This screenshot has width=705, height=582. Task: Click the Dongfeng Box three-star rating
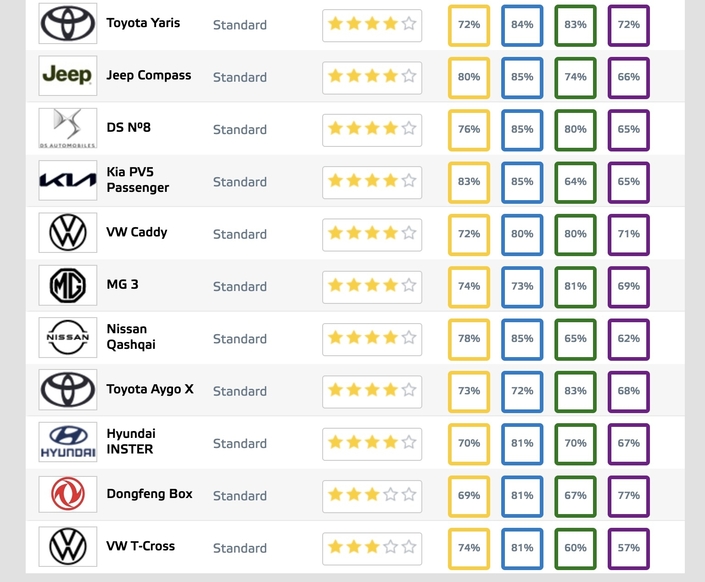[371, 496]
